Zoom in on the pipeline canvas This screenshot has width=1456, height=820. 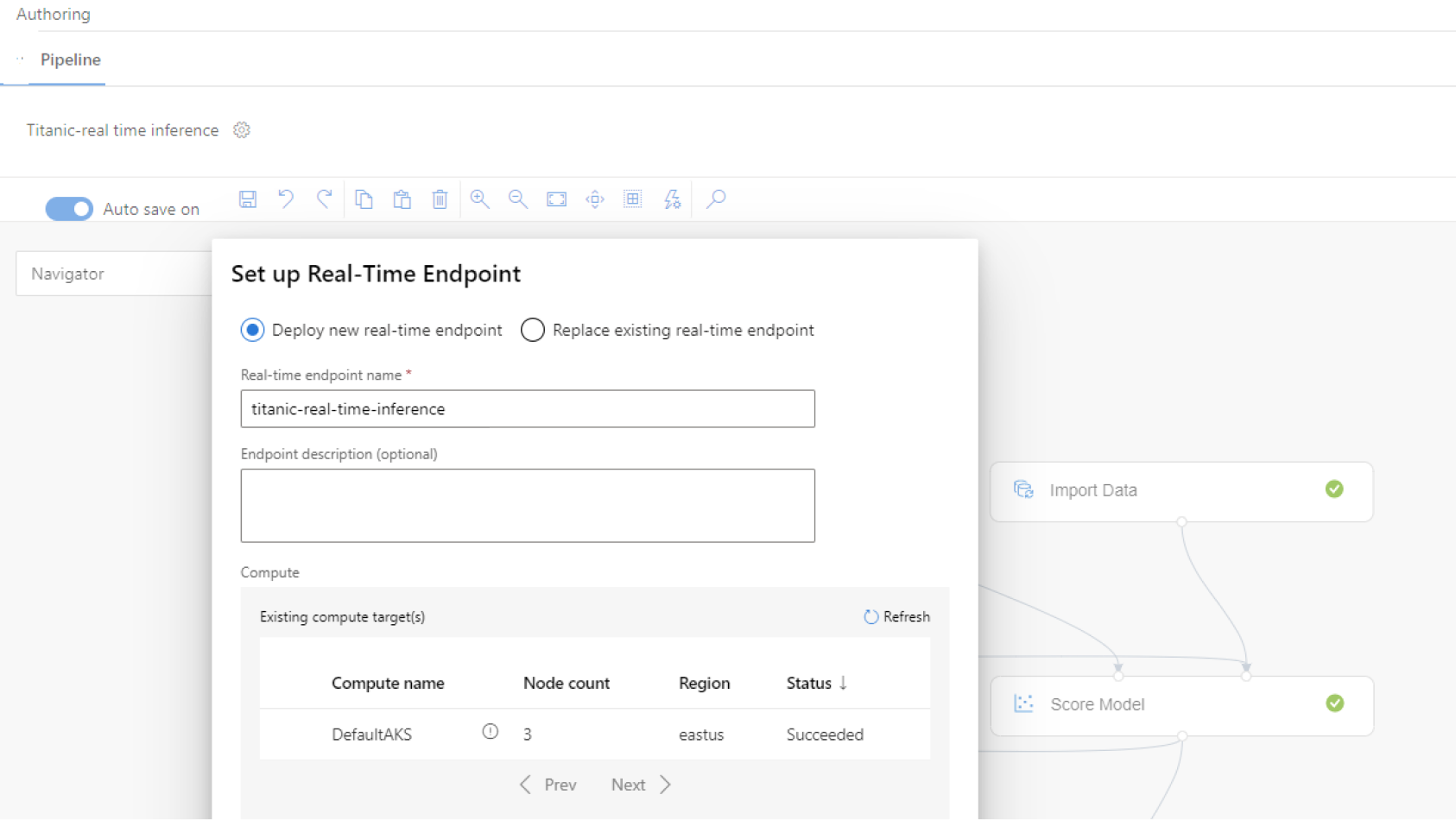tap(479, 199)
